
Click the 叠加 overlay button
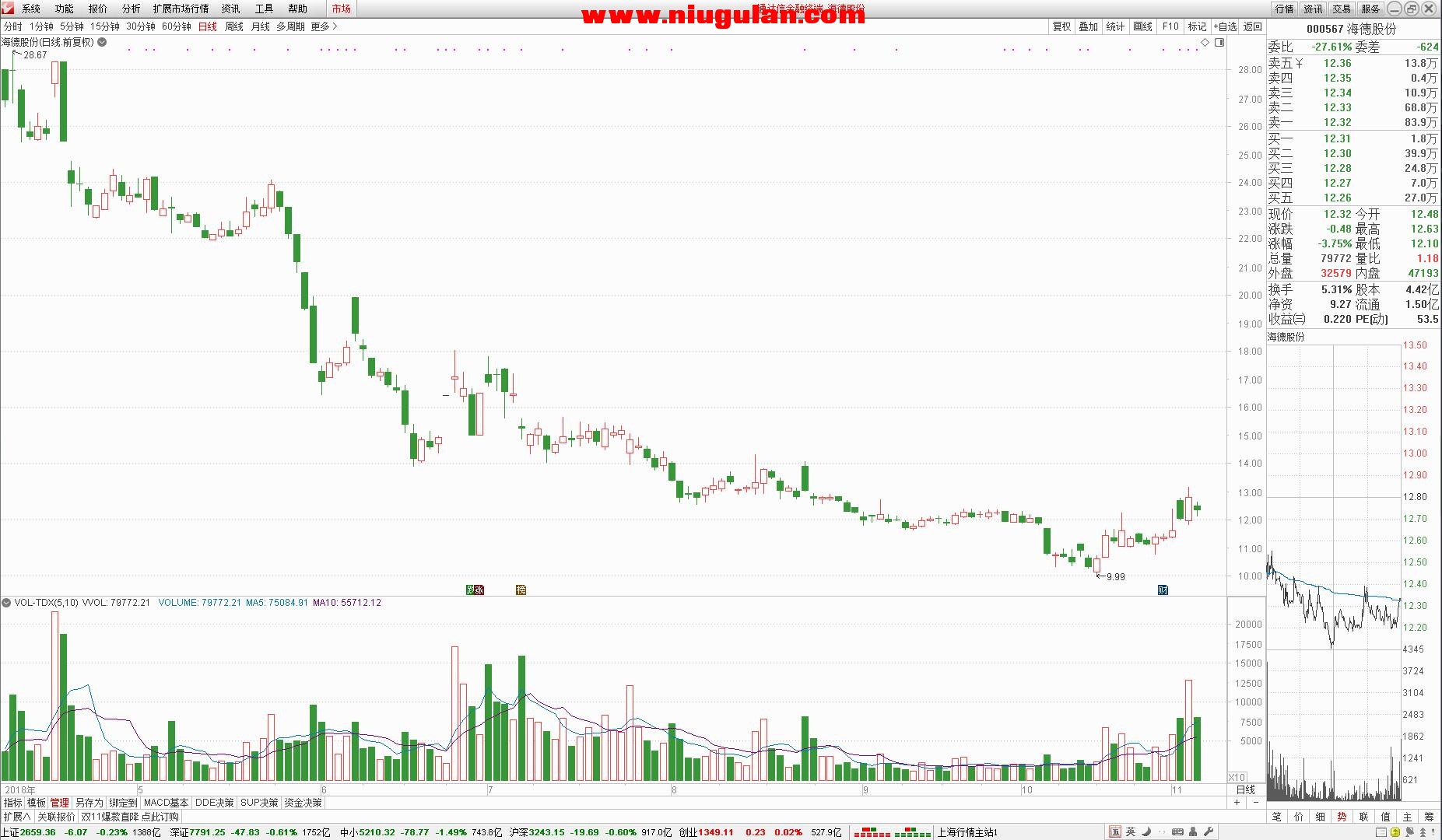tap(1088, 26)
